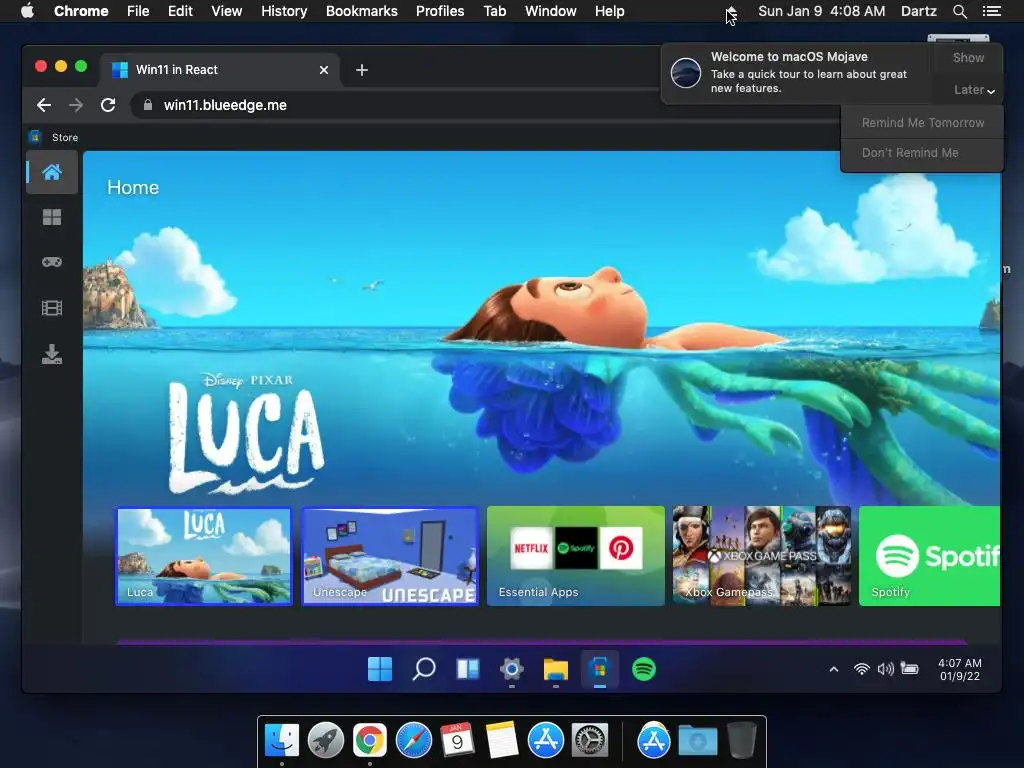
Task: Open the Store Home sidebar icon
Action: click(x=52, y=172)
